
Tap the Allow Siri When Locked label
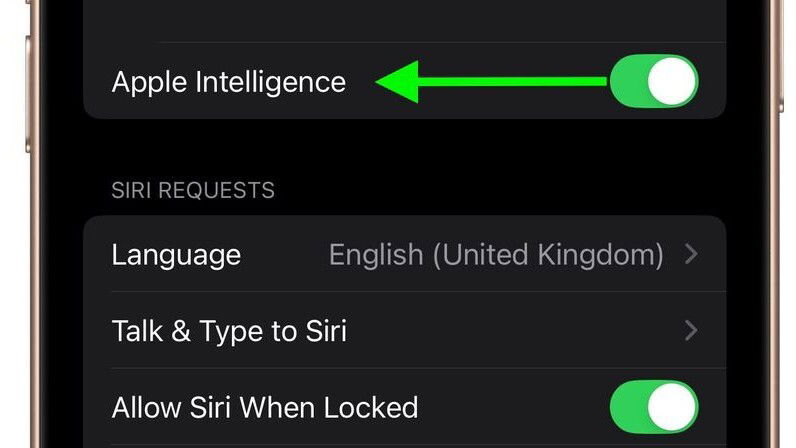pos(264,408)
